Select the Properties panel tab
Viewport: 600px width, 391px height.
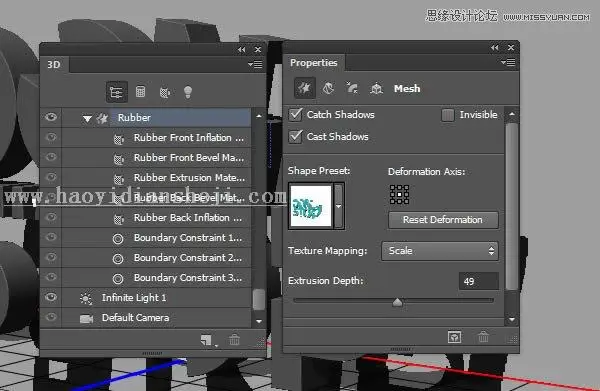pyautogui.click(x=314, y=62)
